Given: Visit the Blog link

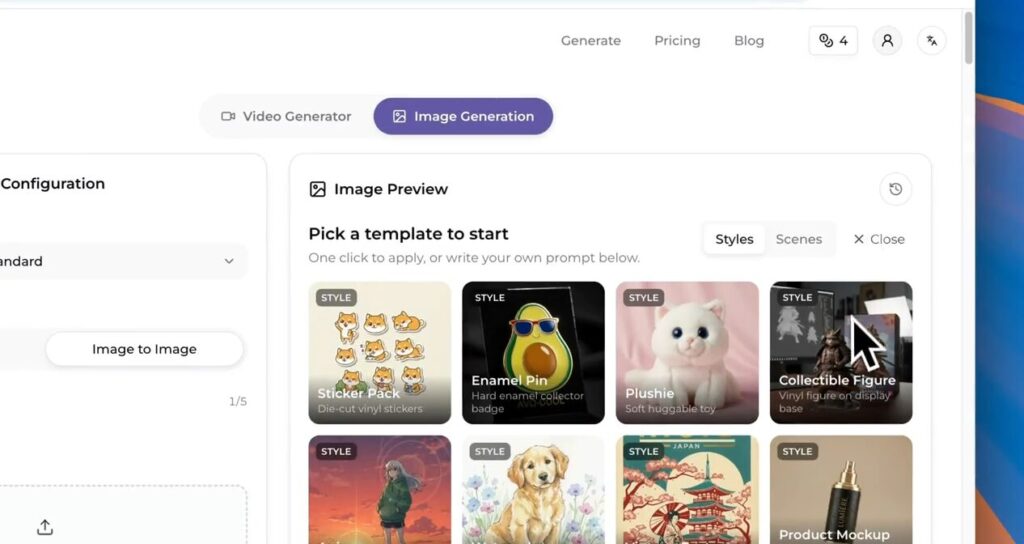Looking at the screenshot, I should pos(748,40).
